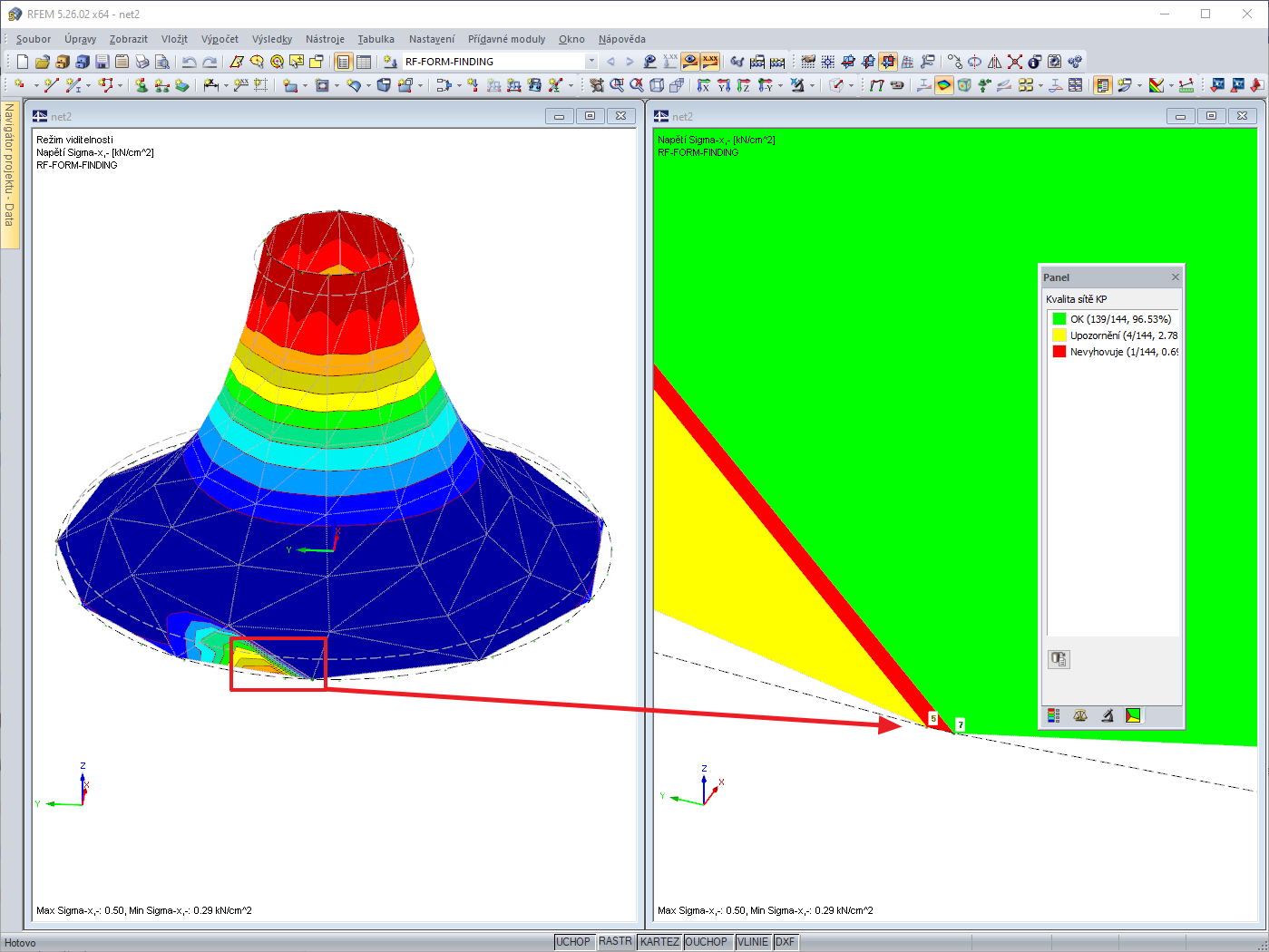This screenshot has width=1269, height=952.
Task: Toggle show result values x.xx button
Action: tap(710, 62)
